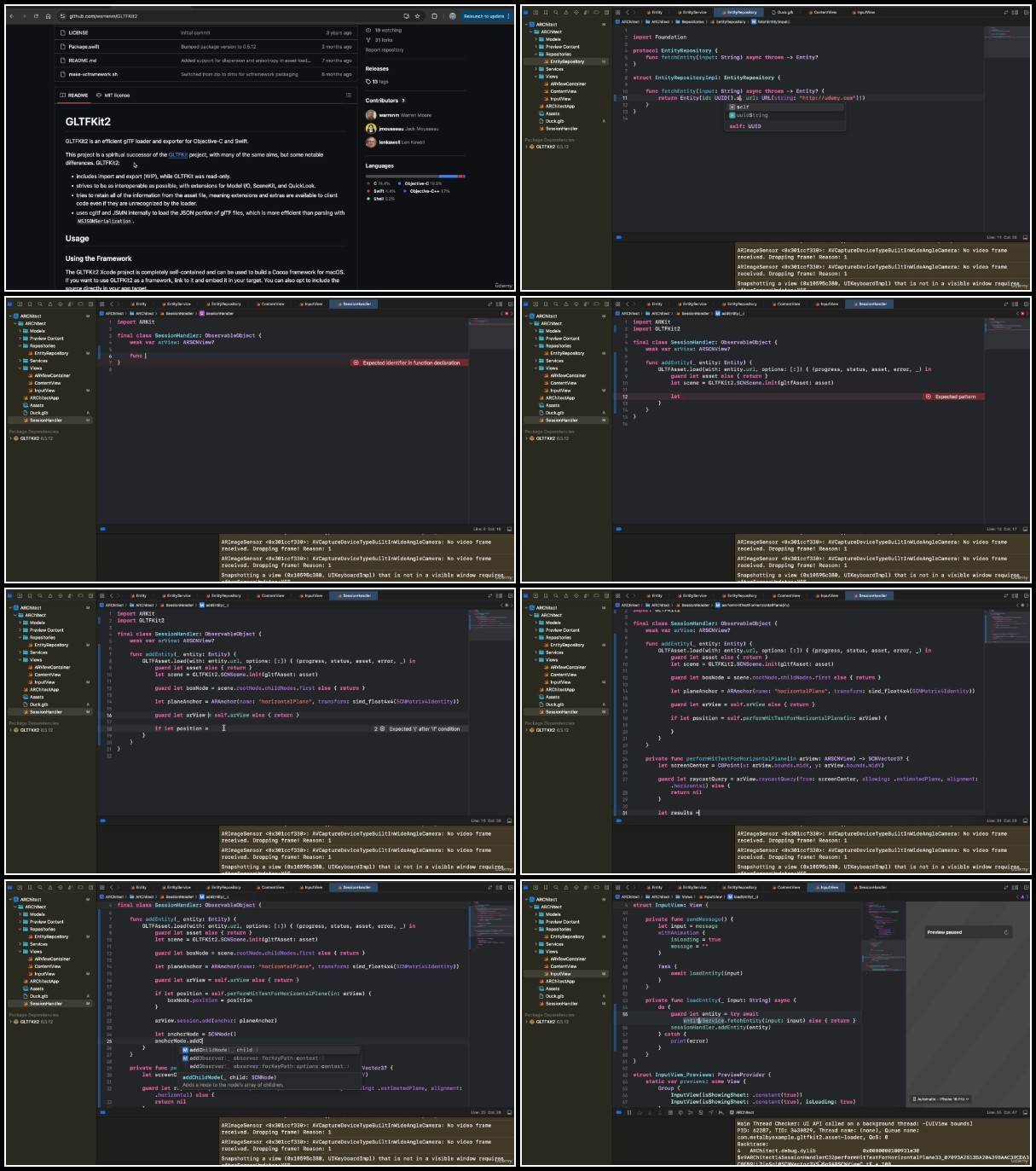Select the MIT license tab on GitHub
The height and width of the screenshot is (1171, 1036).
[113, 96]
